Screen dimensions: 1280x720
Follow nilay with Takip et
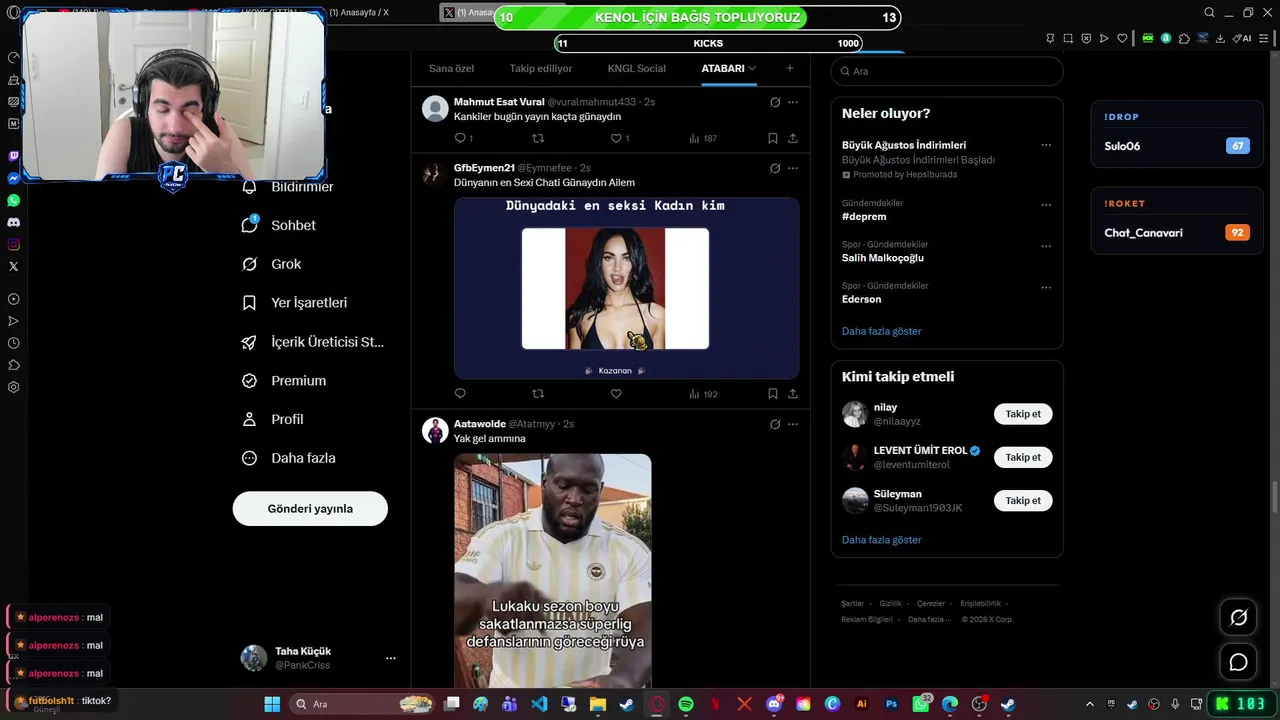(1023, 414)
